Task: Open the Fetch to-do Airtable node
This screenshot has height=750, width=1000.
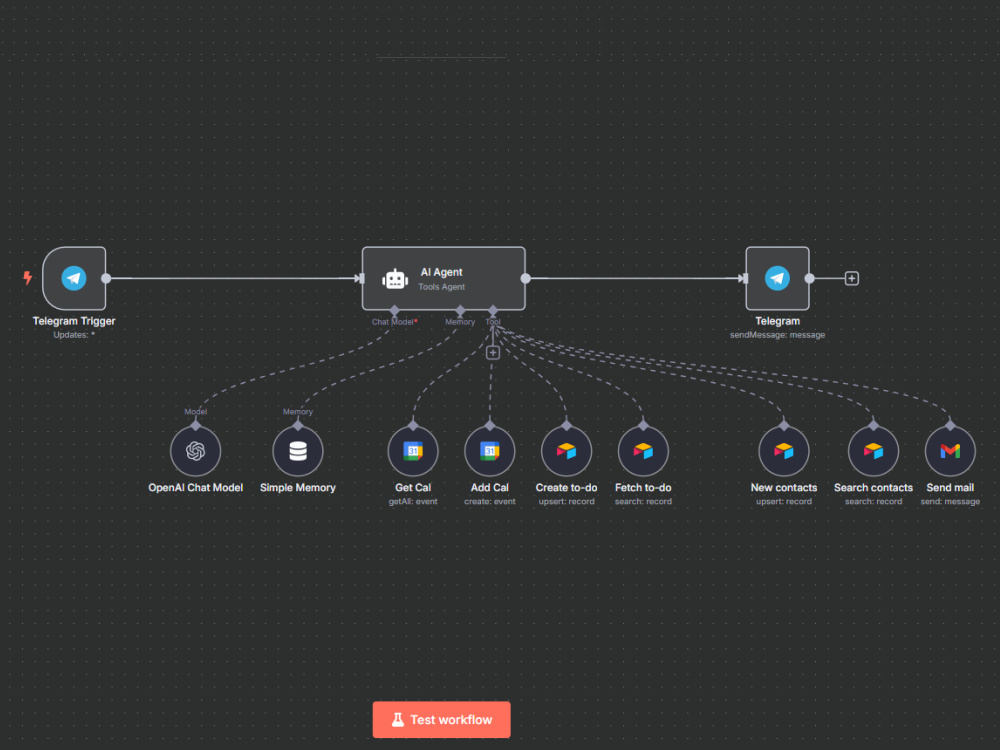Action: pyautogui.click(x=643, y=451)
